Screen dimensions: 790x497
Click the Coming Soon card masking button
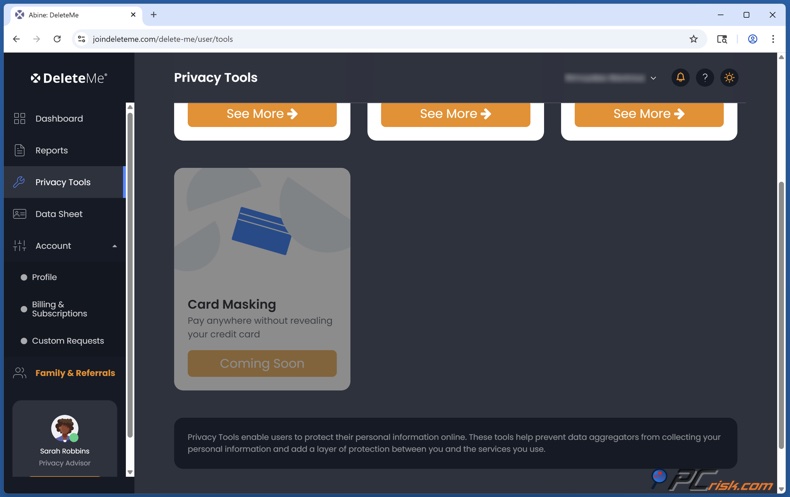pos(262,363)
